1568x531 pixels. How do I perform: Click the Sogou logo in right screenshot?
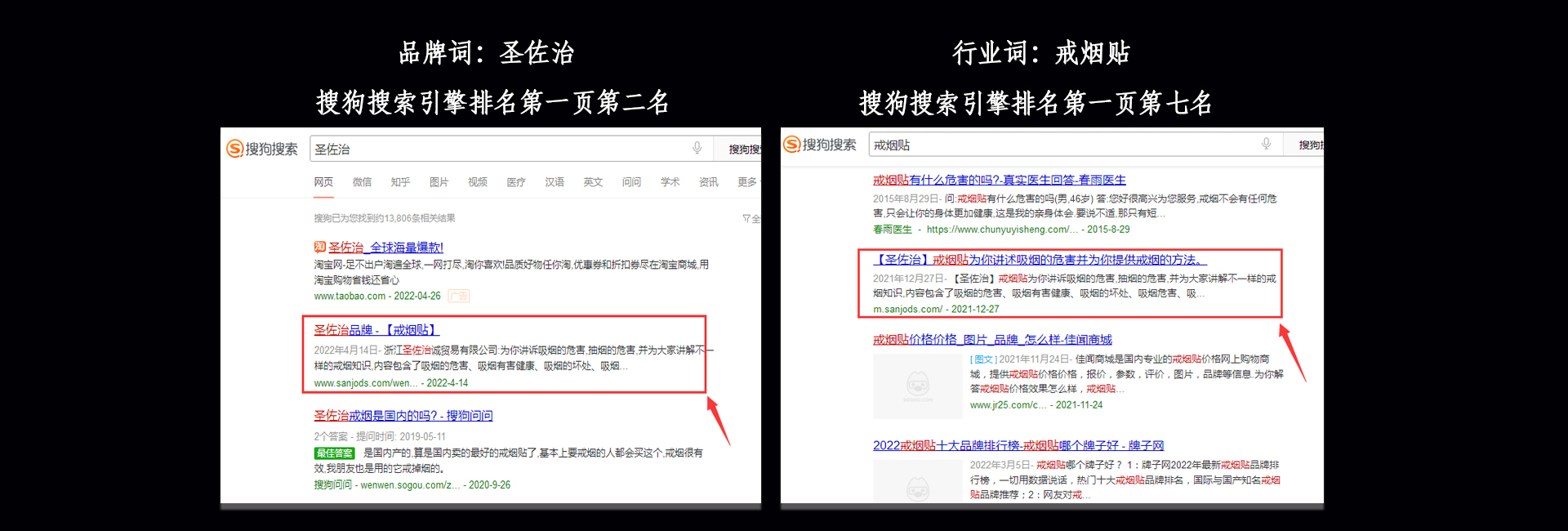coord(819,145)
